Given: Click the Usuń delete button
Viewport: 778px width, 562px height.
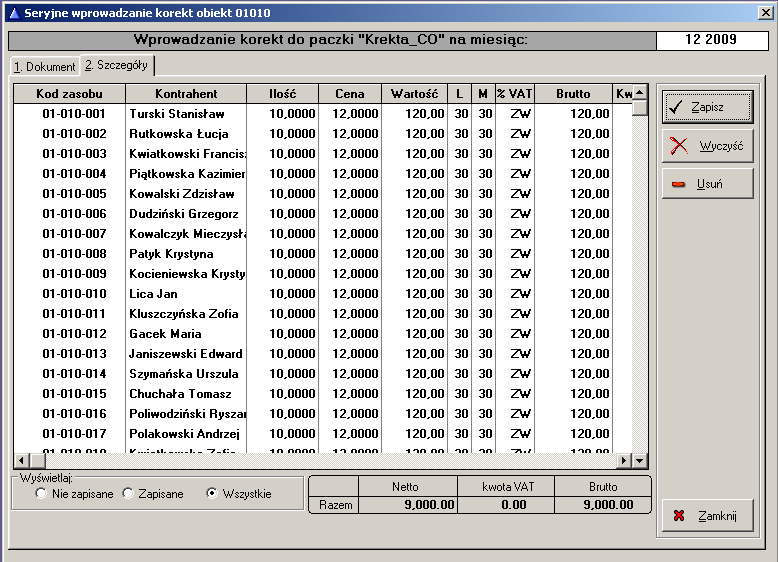Looking at the screenshot, I should 708,184.
